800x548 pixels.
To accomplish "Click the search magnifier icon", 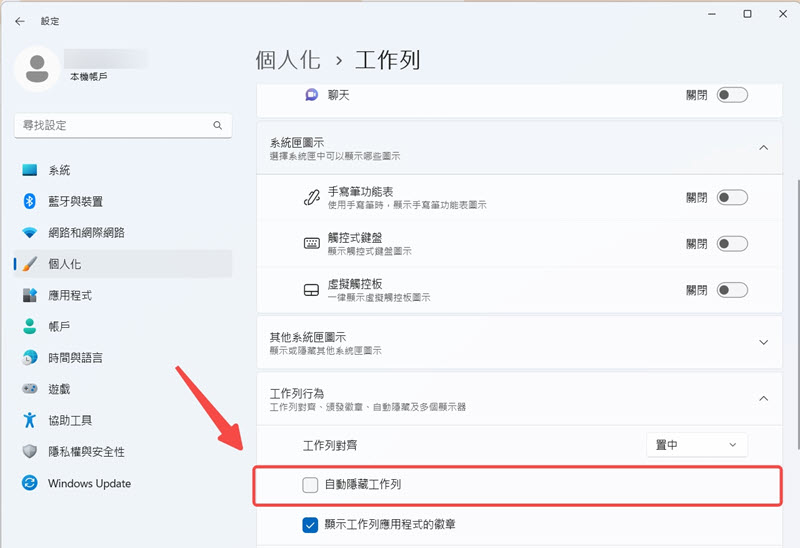I will [x=218, y=125].
